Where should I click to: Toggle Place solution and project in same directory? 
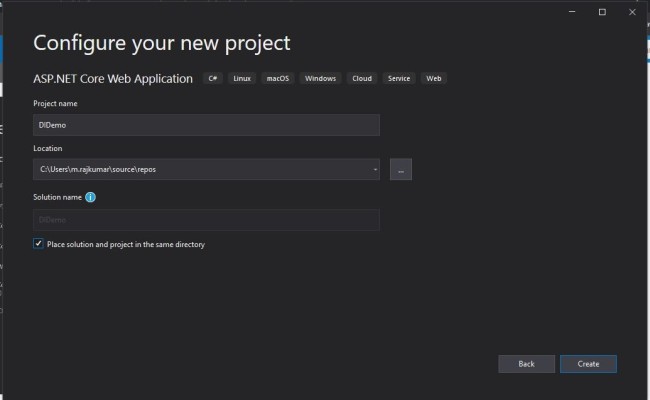click(x=38, y=244)
